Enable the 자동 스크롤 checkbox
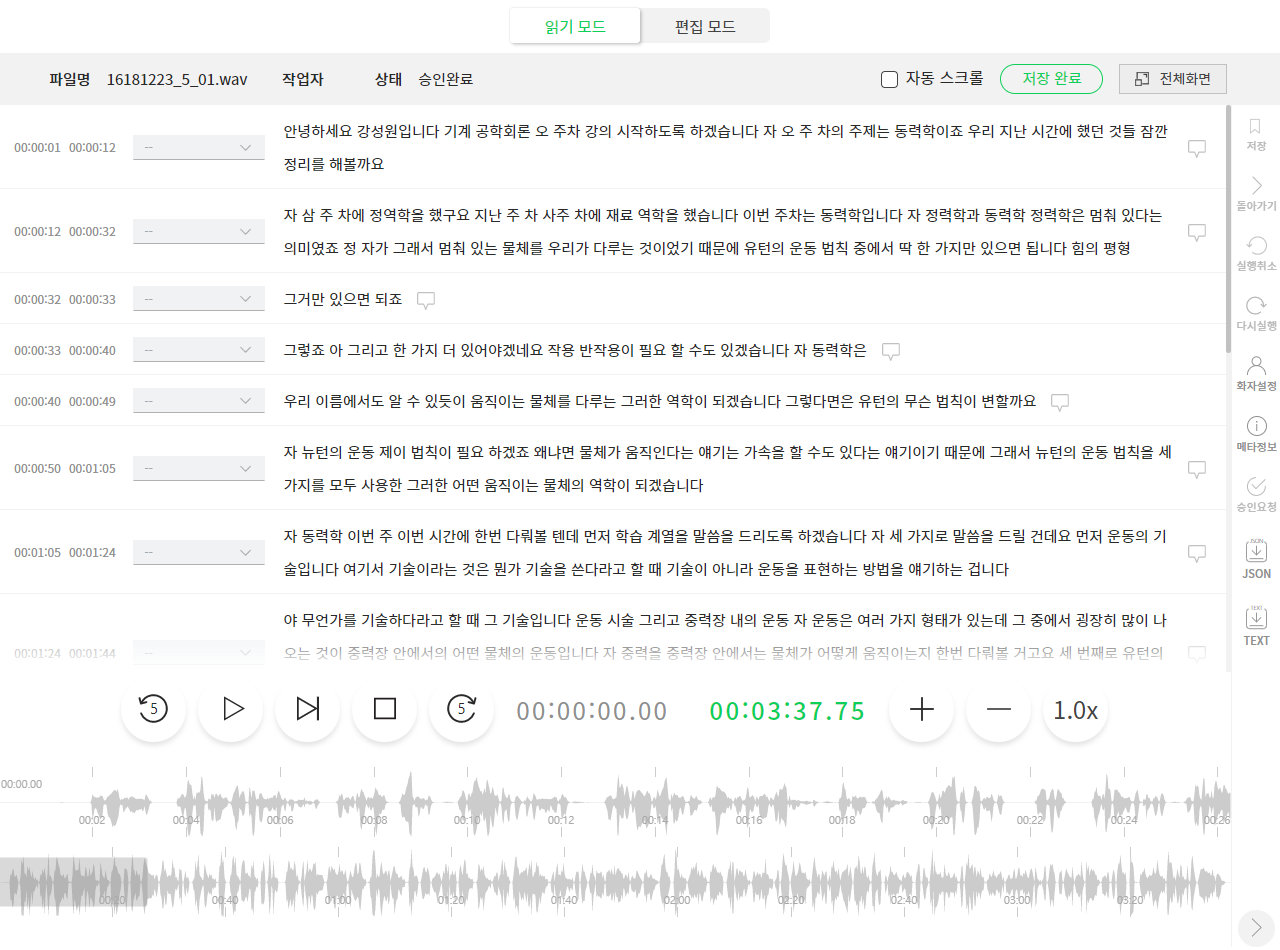Image resolution: width=1280 pixels, height=950 pixels. [889, 79]
